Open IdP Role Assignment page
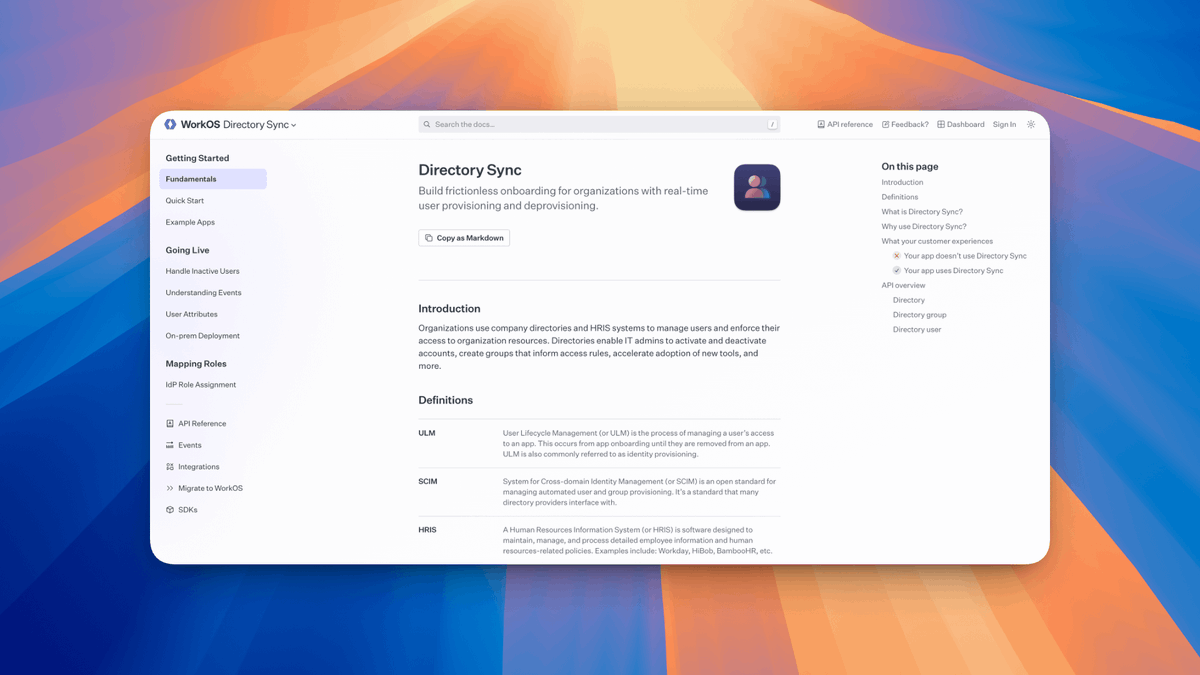This screenshot has width=1200, height=675. point(201,385)
